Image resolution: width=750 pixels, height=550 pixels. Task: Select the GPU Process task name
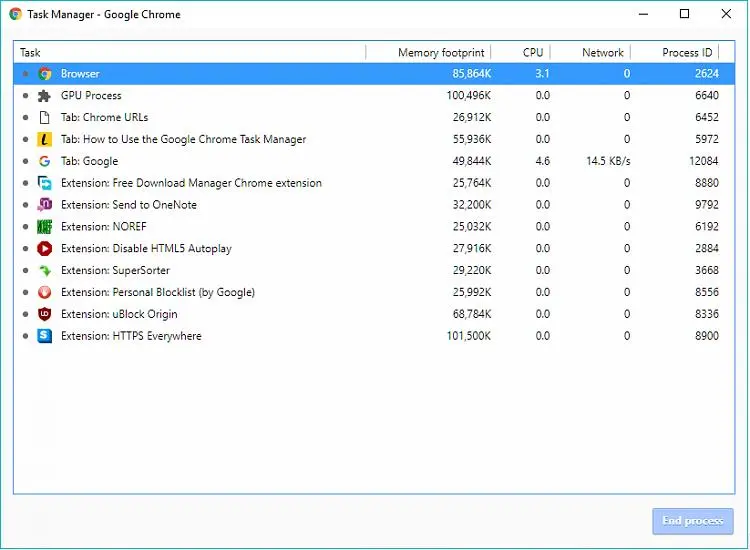(x=91, y=96)
